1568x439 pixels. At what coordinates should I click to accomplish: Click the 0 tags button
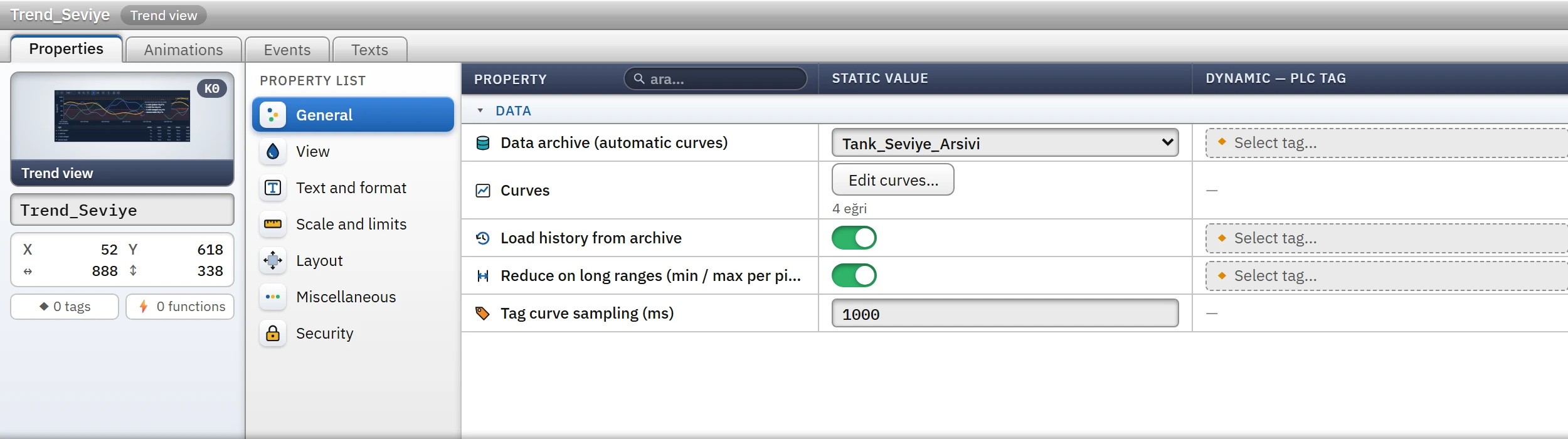[65, 307]
